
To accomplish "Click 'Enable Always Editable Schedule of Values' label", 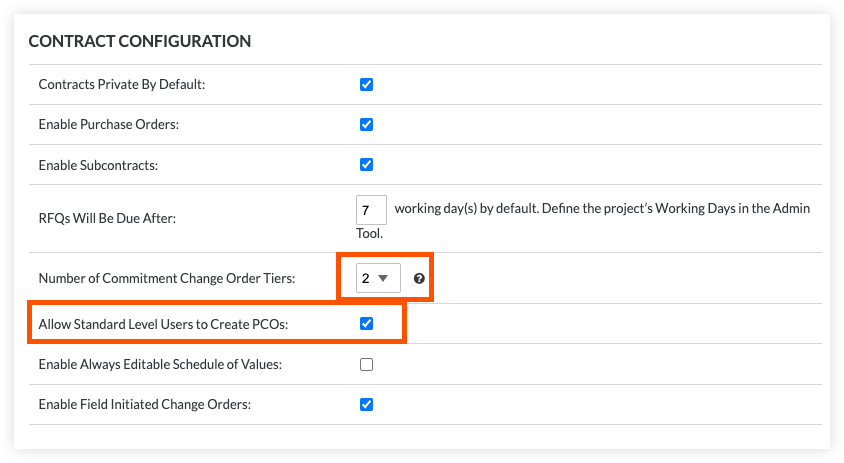I will click(x=160, y=365).
